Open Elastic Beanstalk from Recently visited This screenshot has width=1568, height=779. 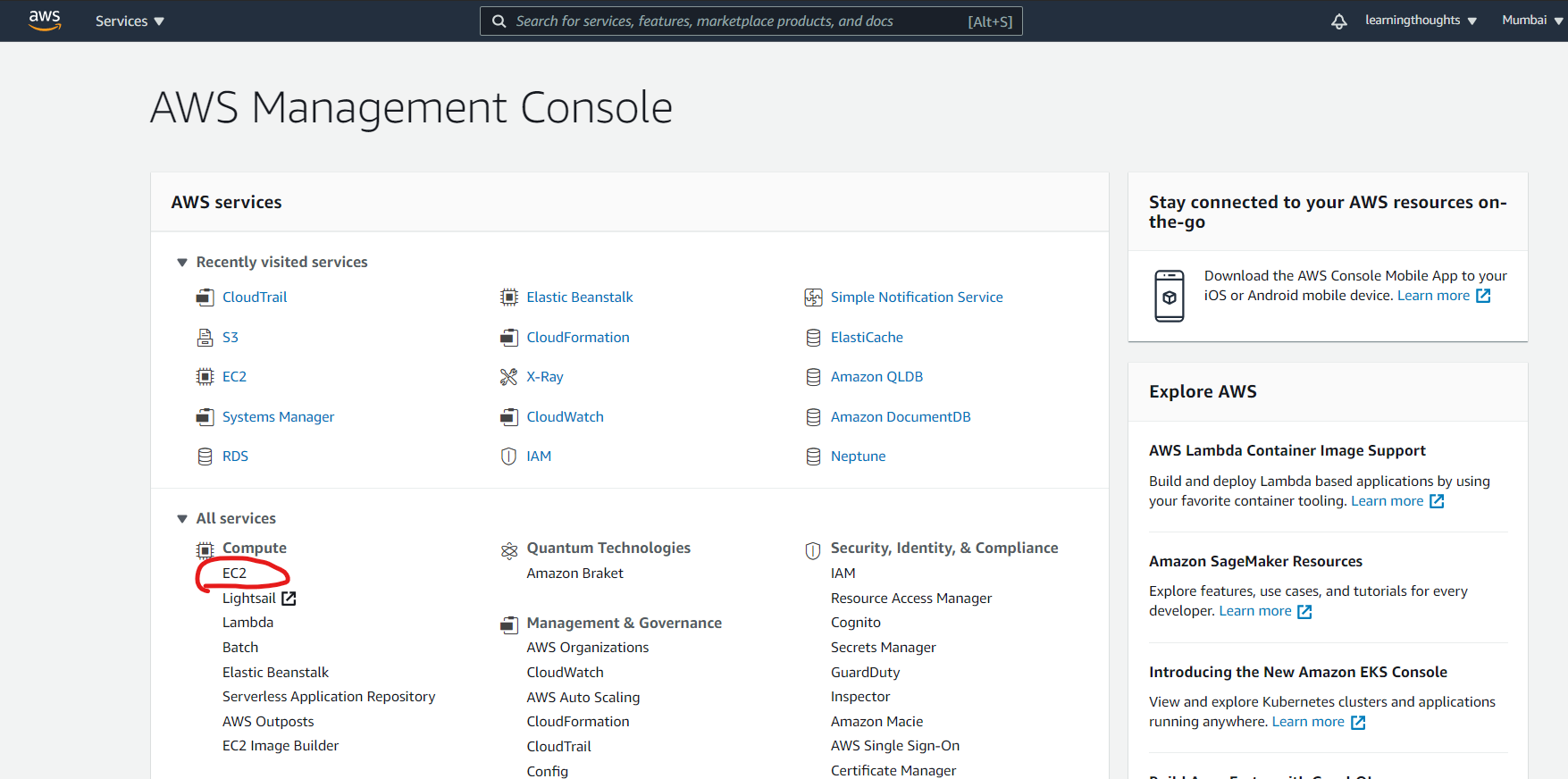tap(580, 297)
